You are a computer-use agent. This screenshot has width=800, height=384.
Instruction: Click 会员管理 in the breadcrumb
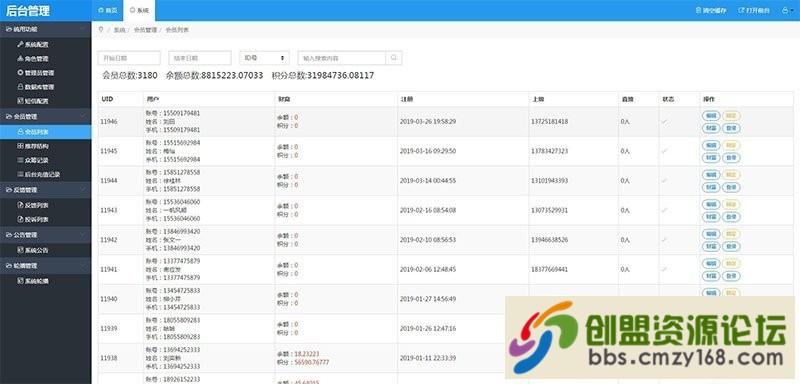tap(145, 30)
